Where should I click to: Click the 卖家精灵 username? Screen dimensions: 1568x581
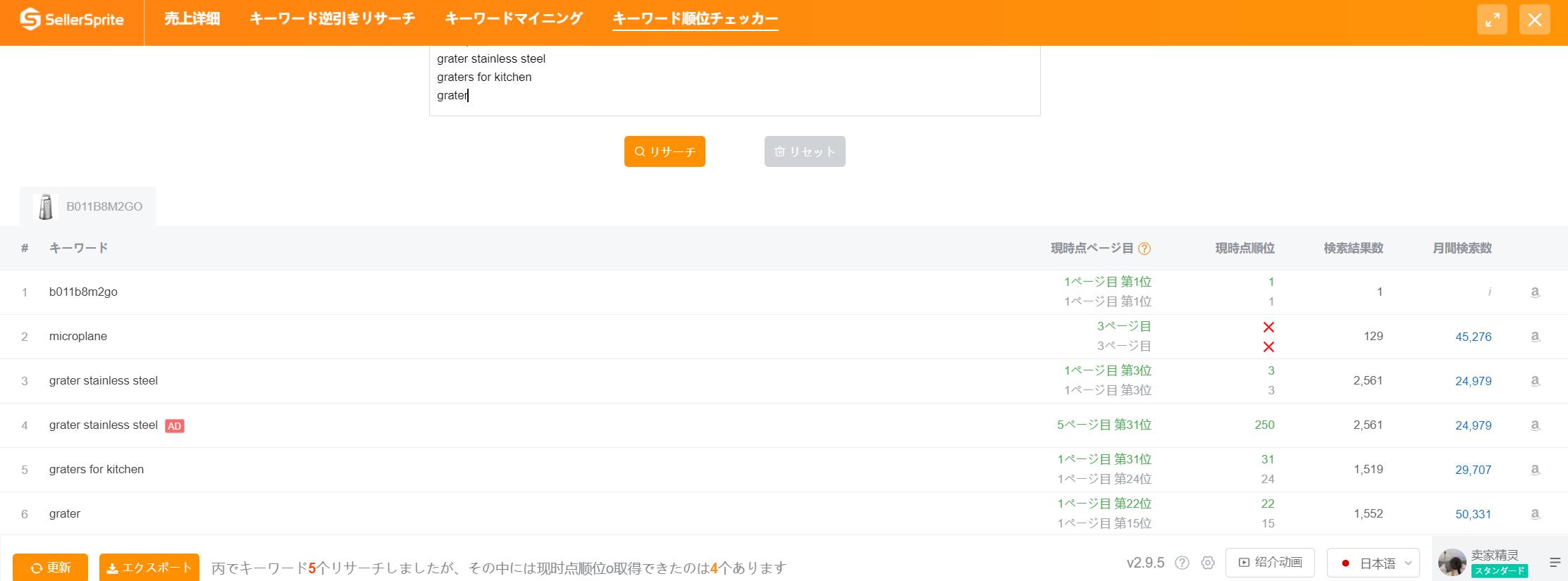[1495, 555]
